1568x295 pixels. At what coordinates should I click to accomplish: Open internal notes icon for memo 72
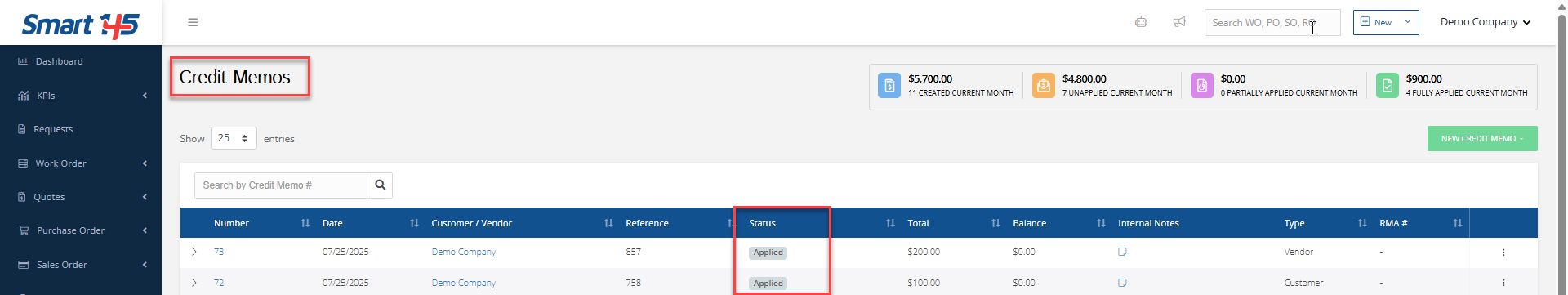point(1122,283)
